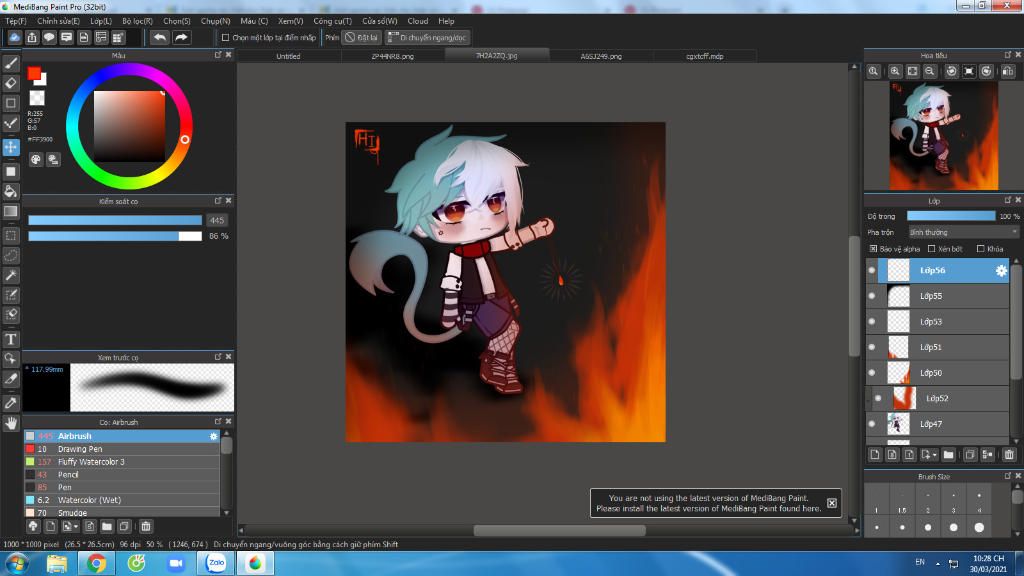The width and height of the screenshot is (1024, 576).
Task: Hide layer Lớp55 visibility dot
Action: tap(872, 296)
